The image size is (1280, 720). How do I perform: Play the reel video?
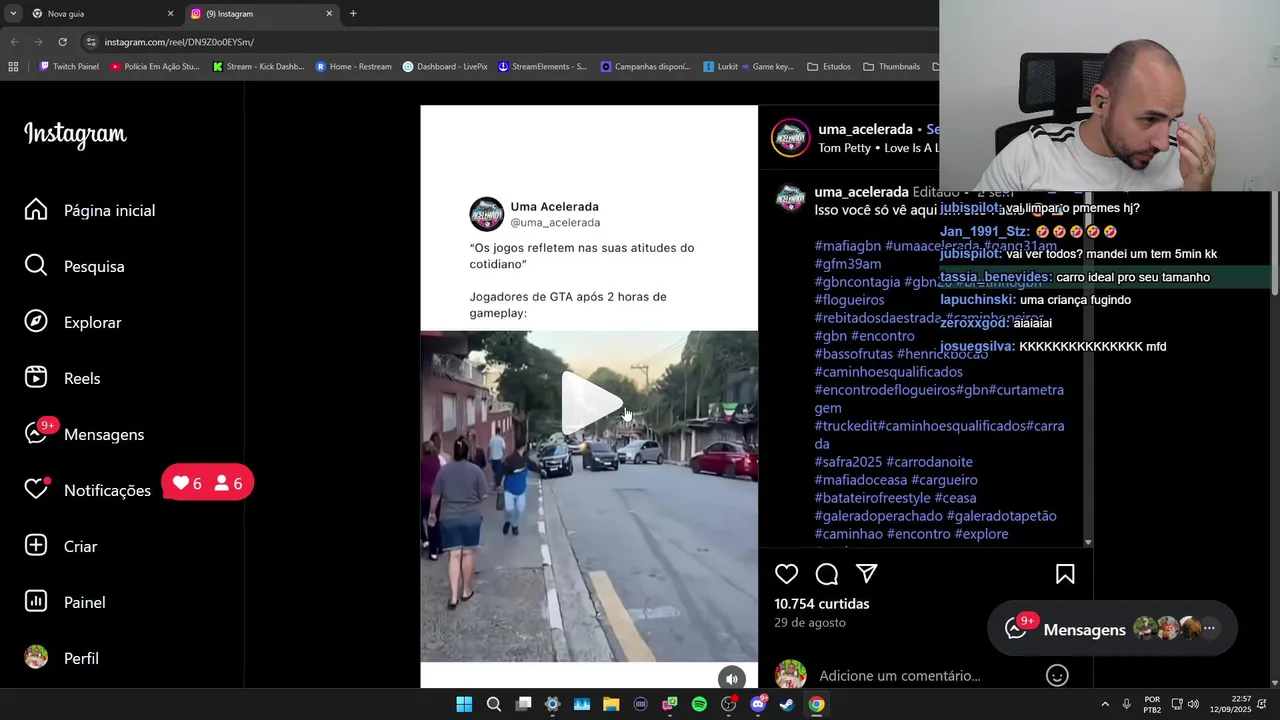[x=591, y=402]
